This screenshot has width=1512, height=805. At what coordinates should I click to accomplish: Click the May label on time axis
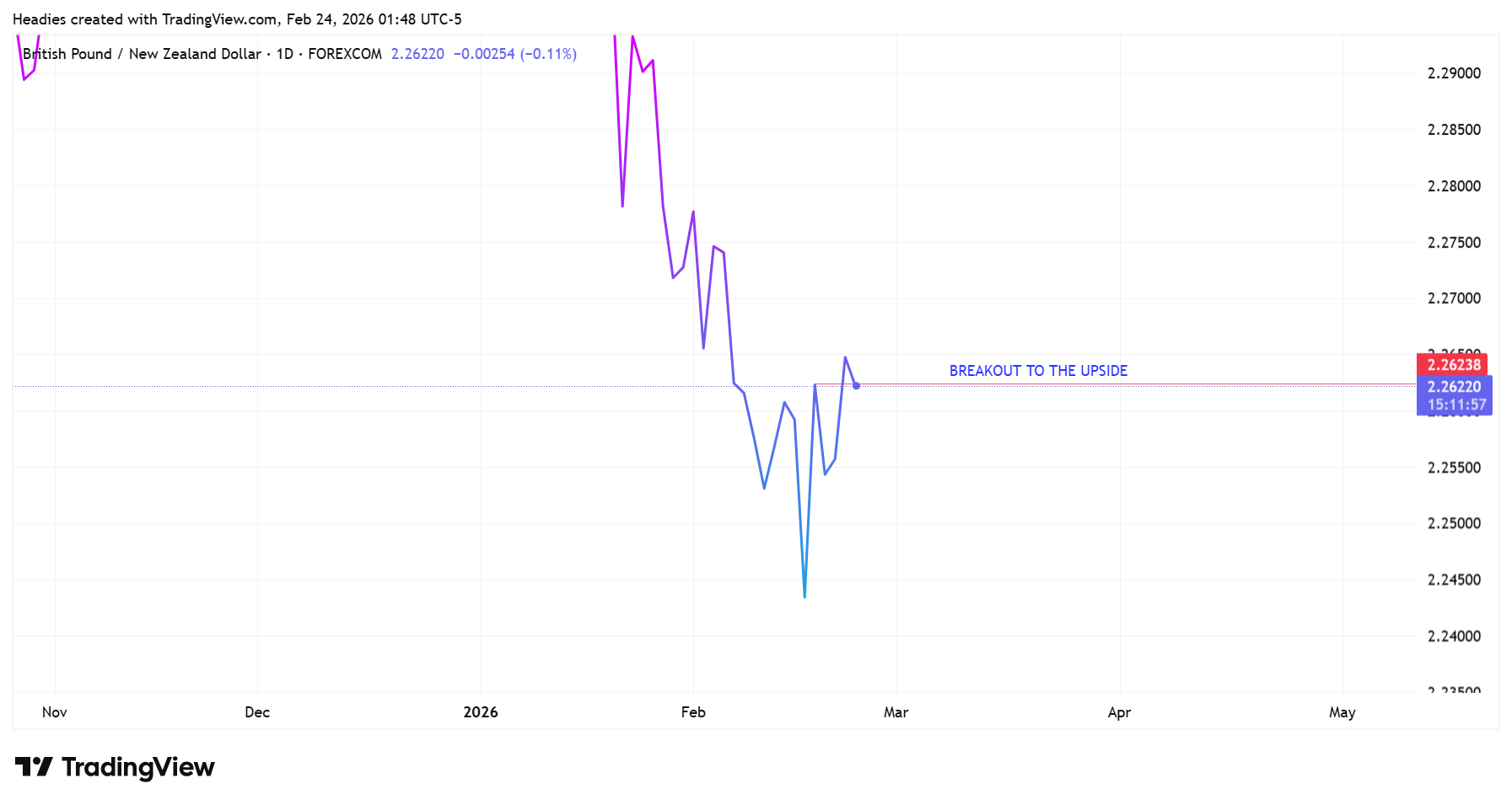click(x=1342, y=712)
